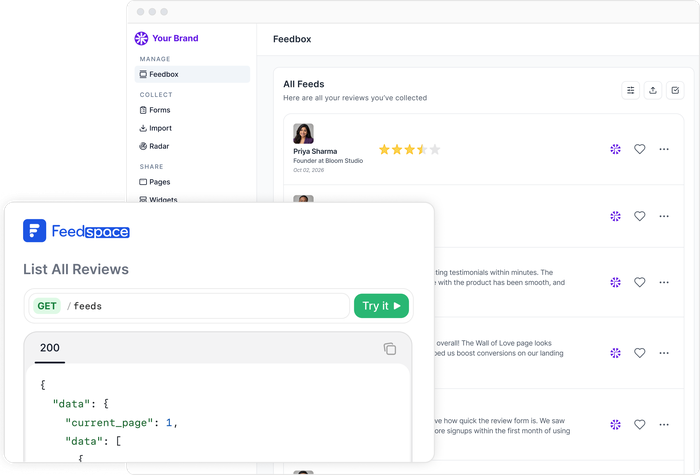Open more options on Priya Sharma's review
The height and width of the screenshot is (475, 700).
664,150
